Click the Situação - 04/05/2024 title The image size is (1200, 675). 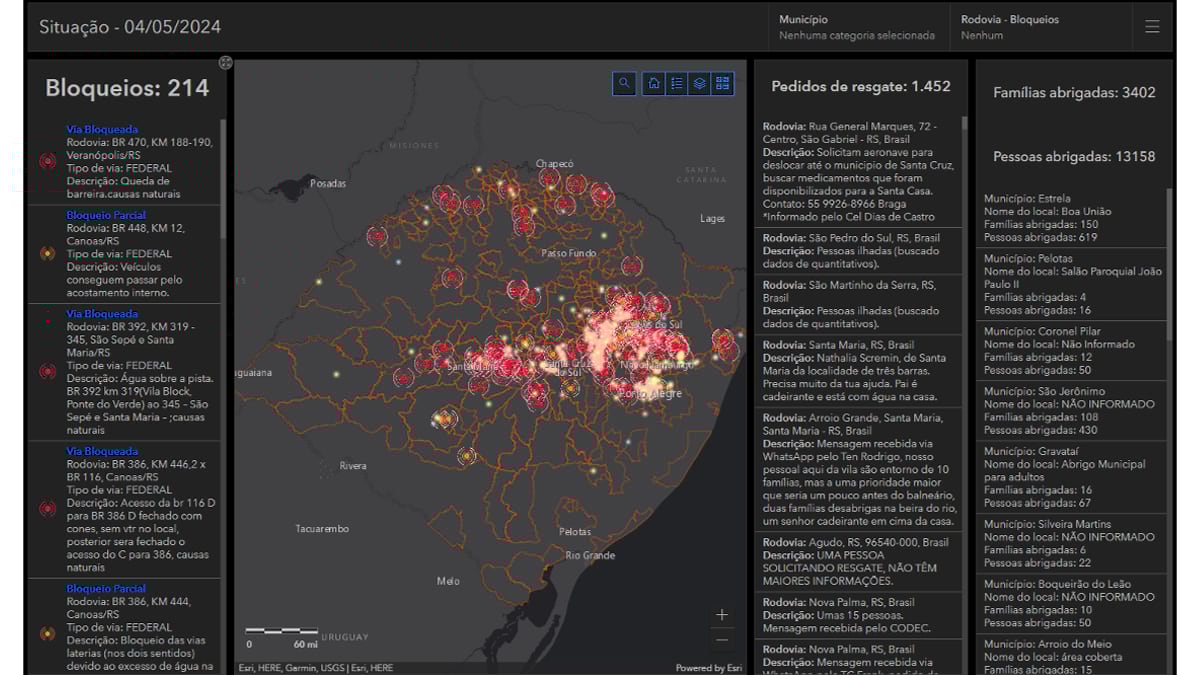click(x=130, y=27)
